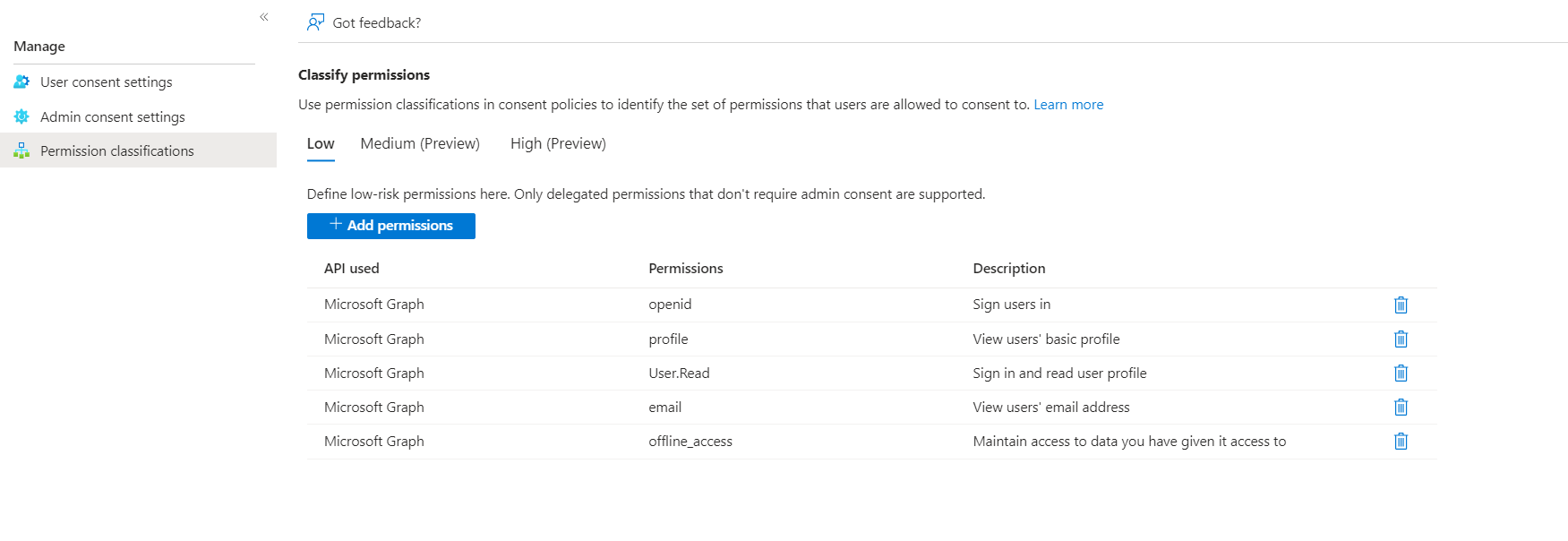Select the Permission classifications icon in sidebar
This screenshot has height=541, width=1568.
[21, 150]
